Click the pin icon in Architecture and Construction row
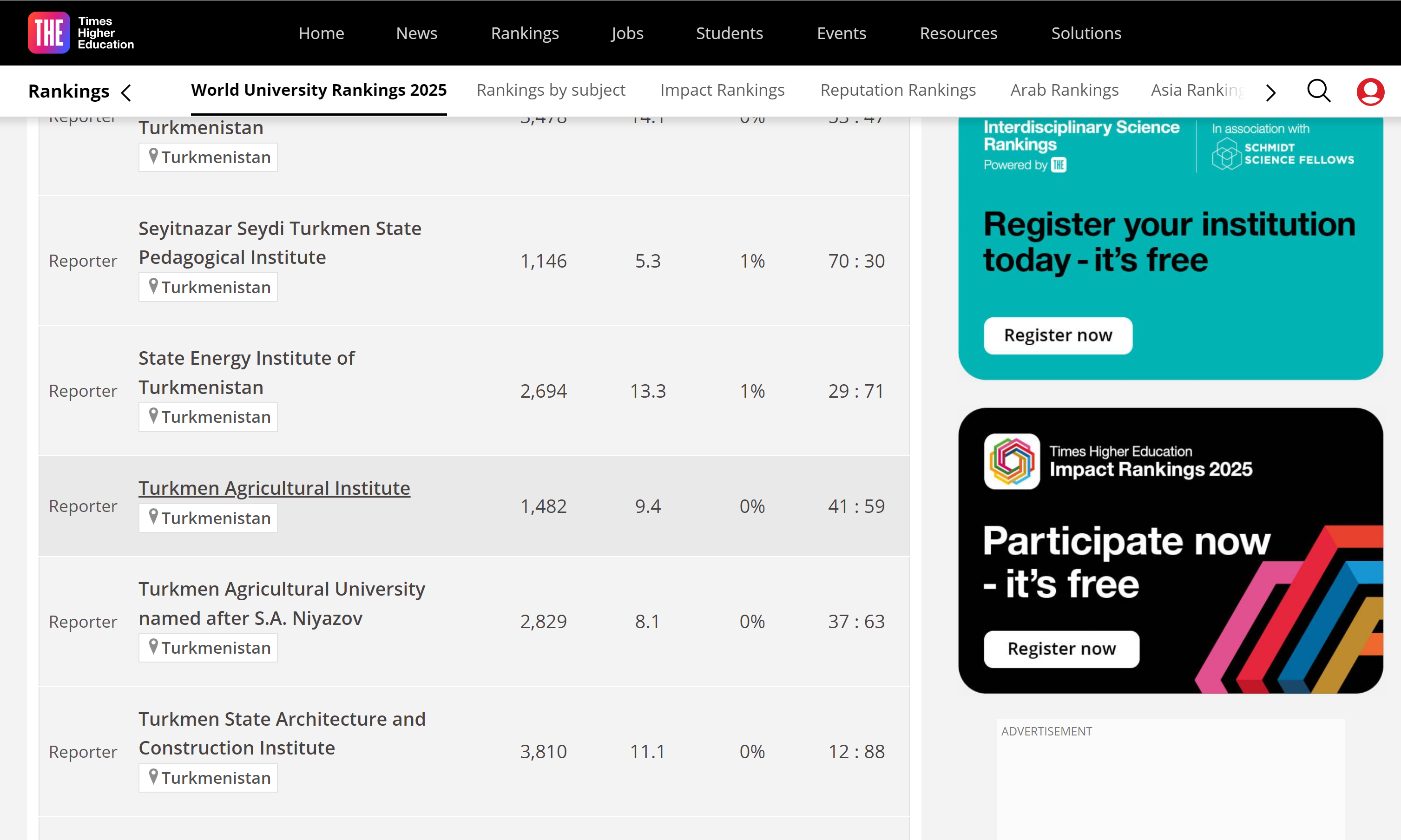 coord(153,776)
